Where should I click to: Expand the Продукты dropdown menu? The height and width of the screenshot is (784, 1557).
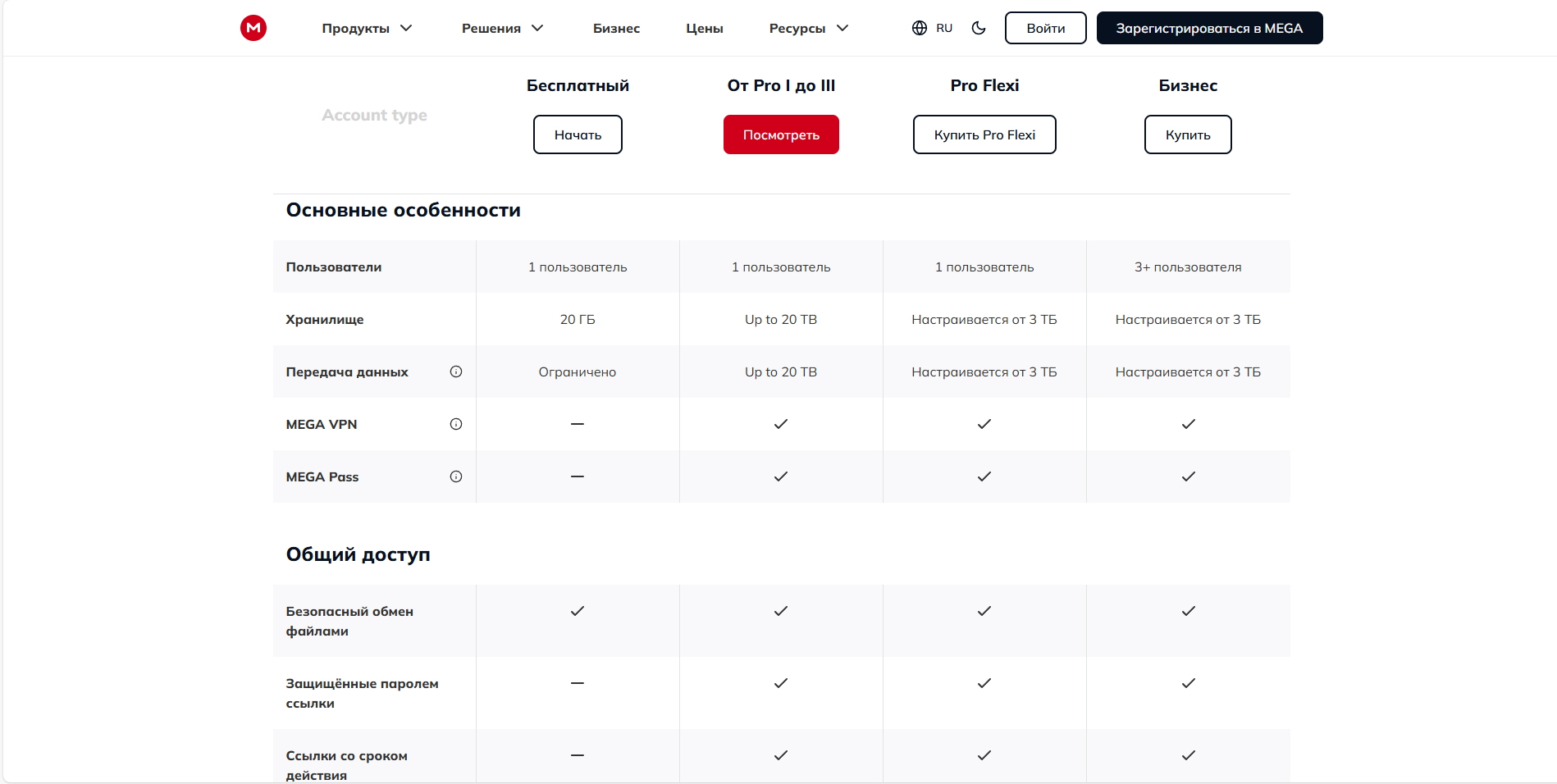[367, 28]
